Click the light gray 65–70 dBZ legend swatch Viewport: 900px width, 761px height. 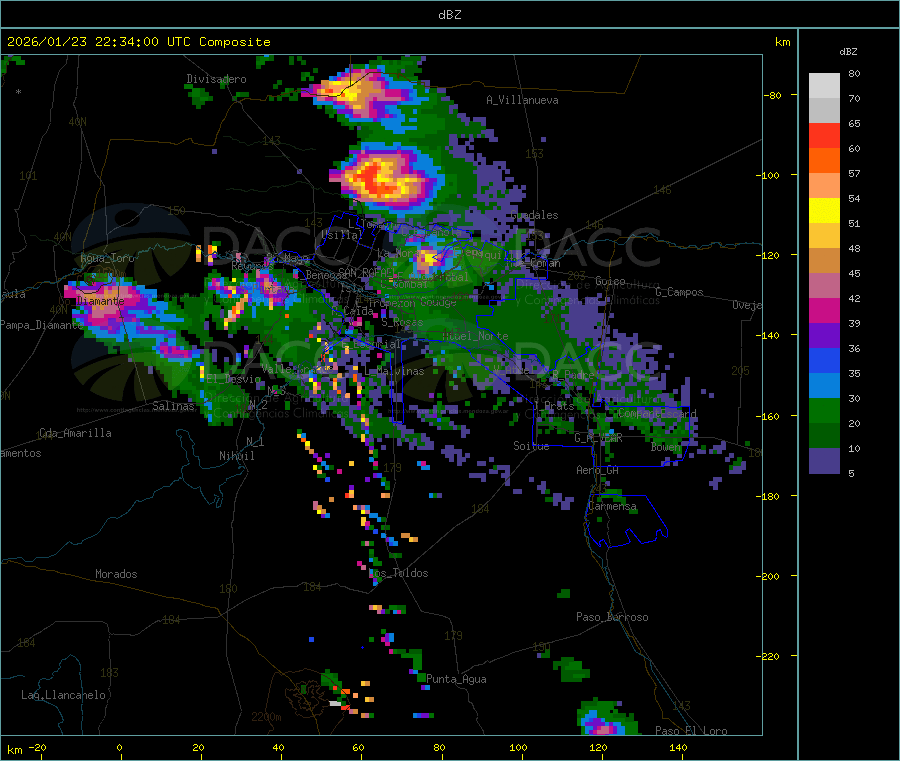[x=824, y=111]
